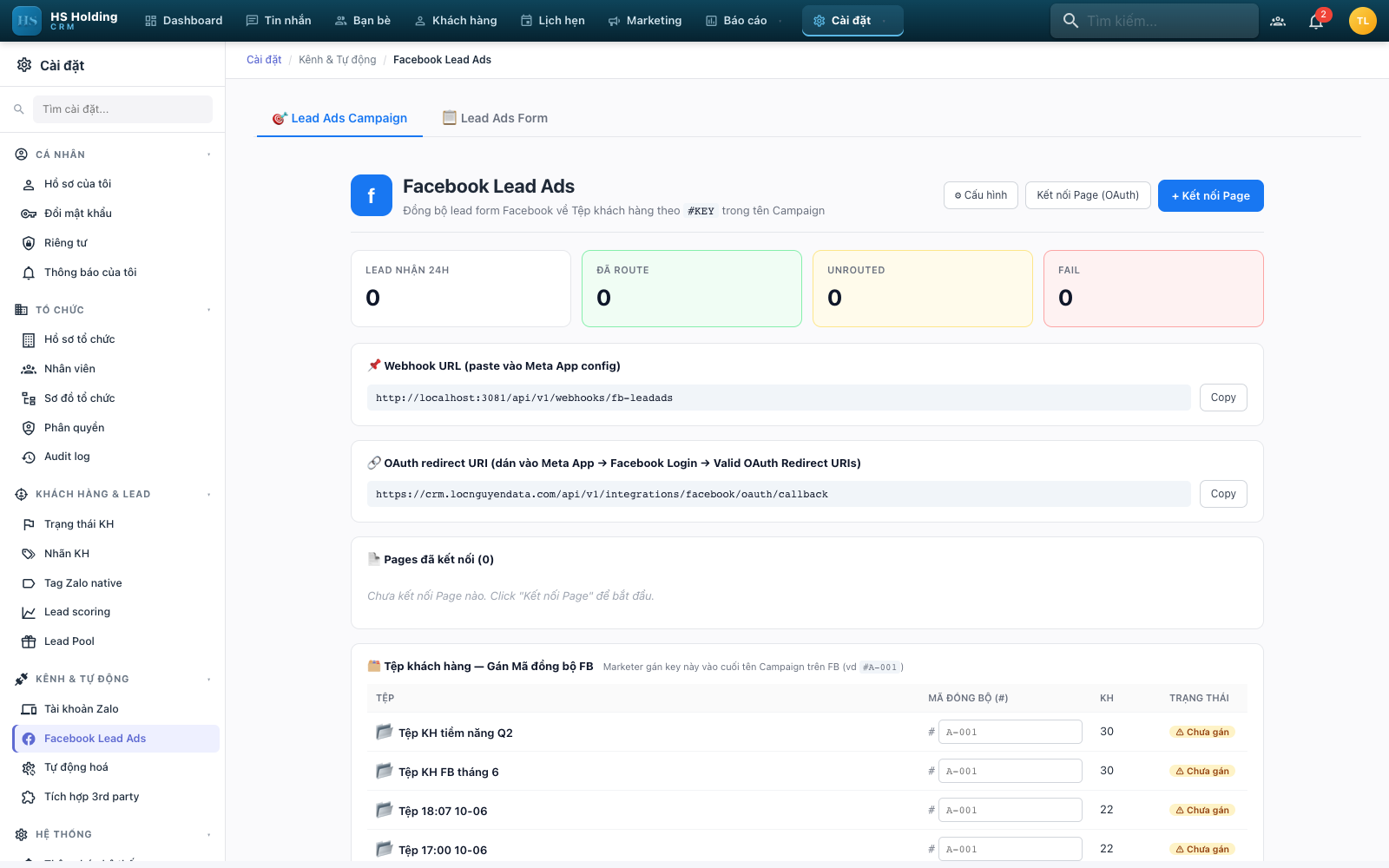Image resolution: width=1389 pixels, height=868 pixels.
Task: Click the TL user avatar
Action: point(1363,21)
